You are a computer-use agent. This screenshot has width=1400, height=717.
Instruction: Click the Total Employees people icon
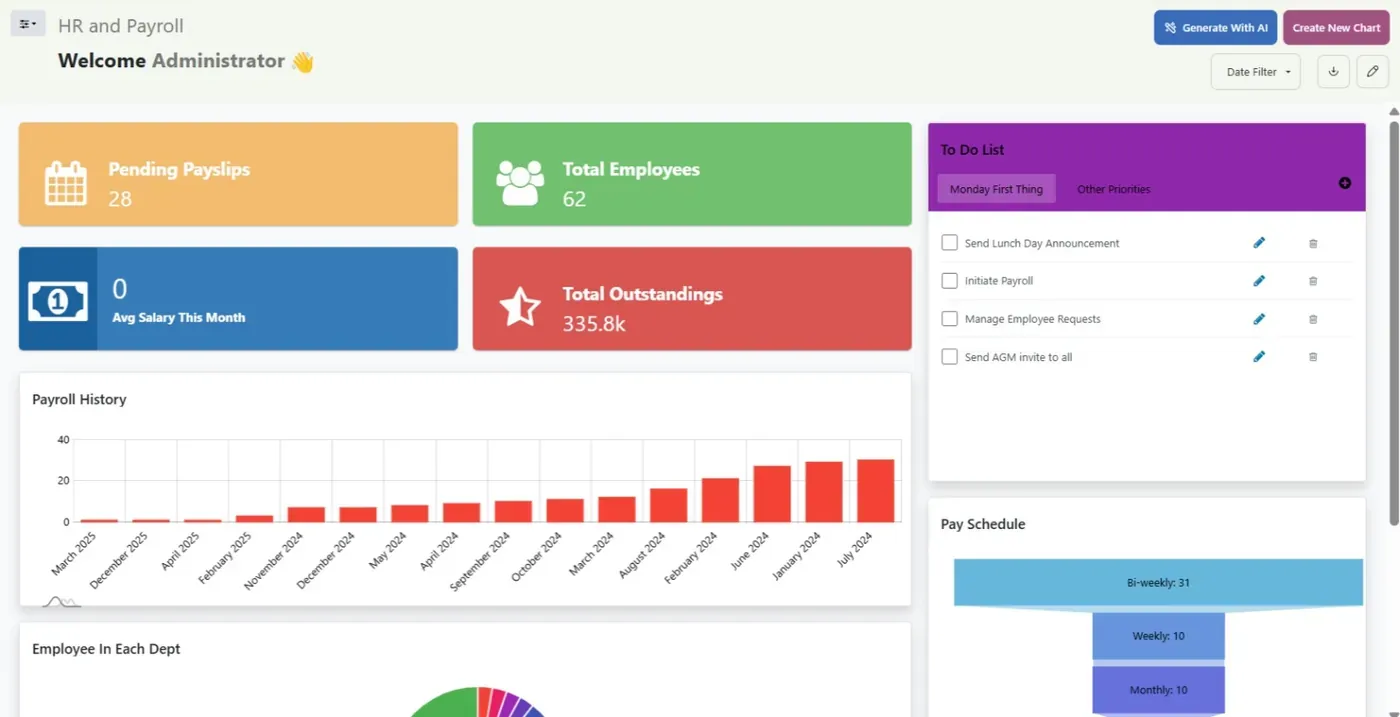tap(520, 183)
